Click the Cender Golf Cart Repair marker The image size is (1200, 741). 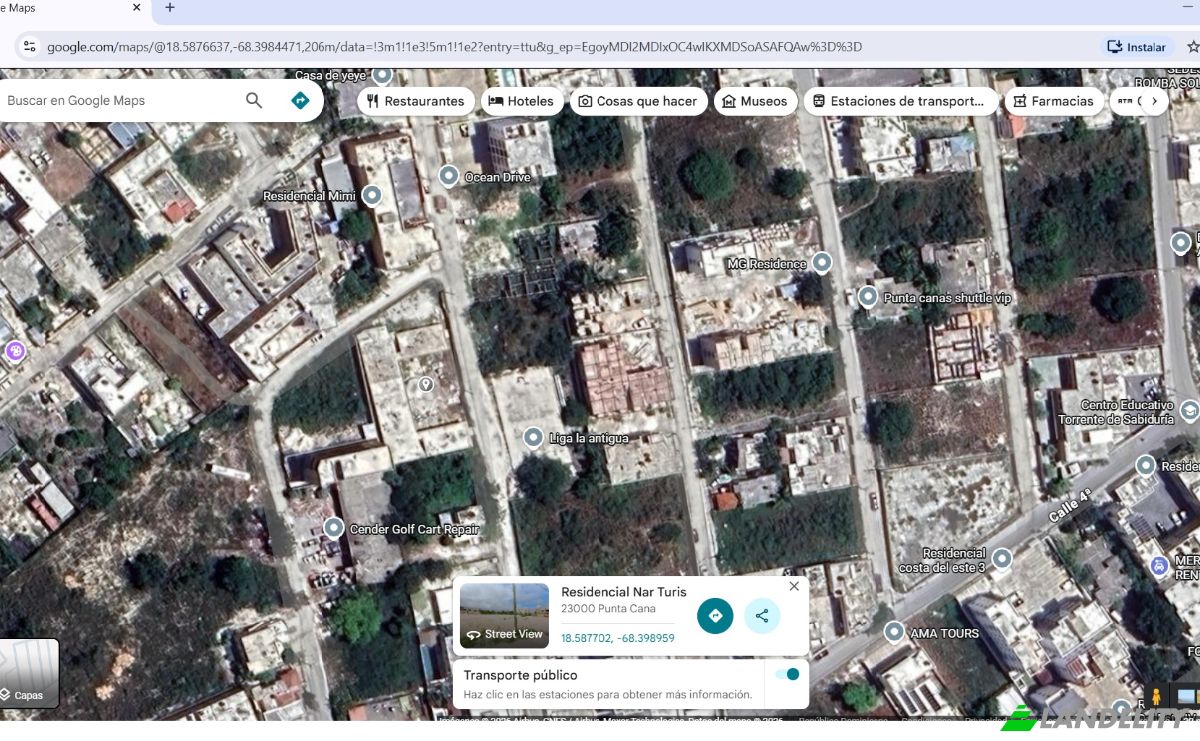click(333, 528)
